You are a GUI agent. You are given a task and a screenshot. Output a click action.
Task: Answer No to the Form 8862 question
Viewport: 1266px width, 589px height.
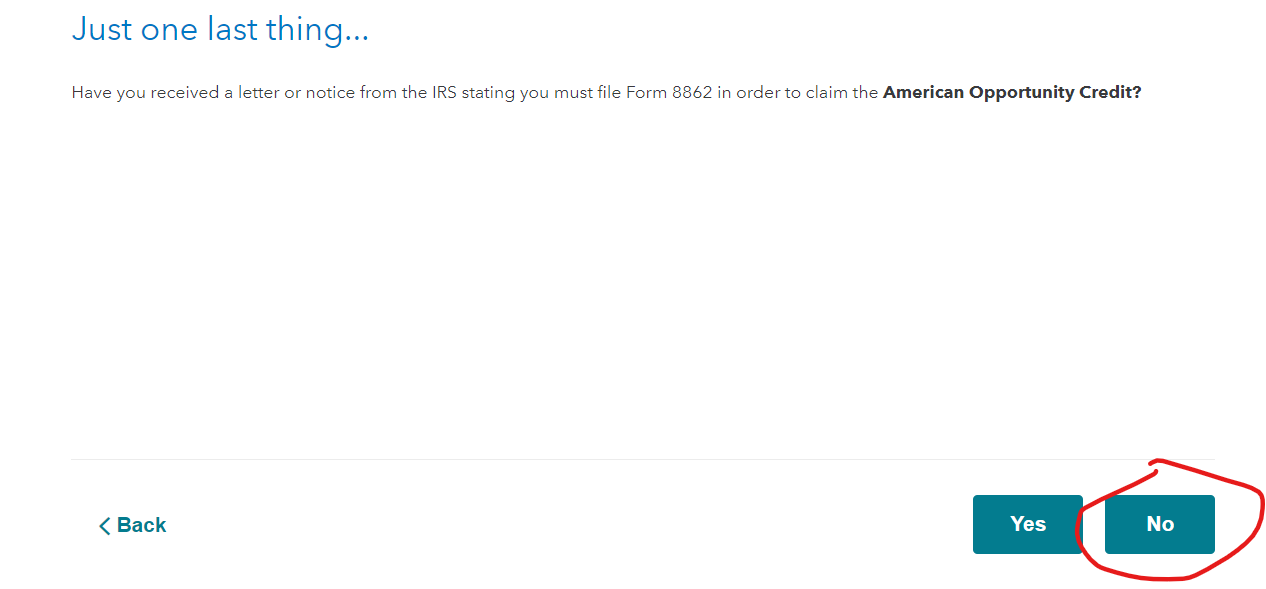click(x=1159, y=524)
